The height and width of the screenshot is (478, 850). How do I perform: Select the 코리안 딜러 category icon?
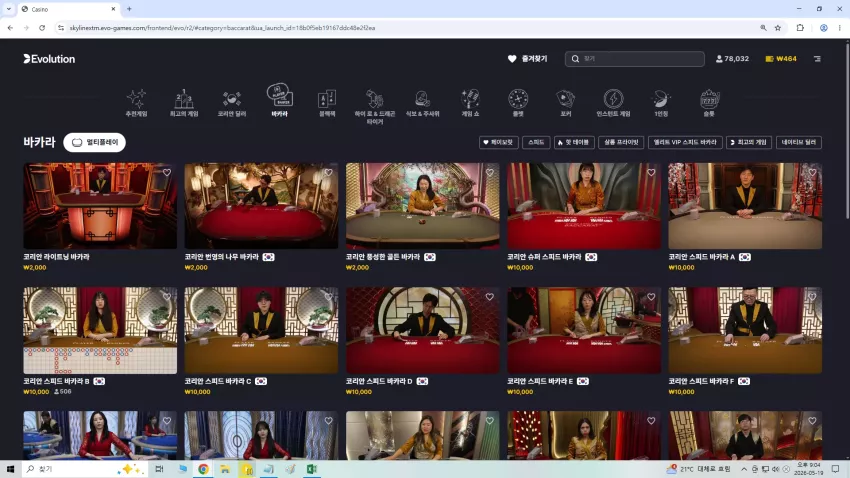click(x=231, y=103)
